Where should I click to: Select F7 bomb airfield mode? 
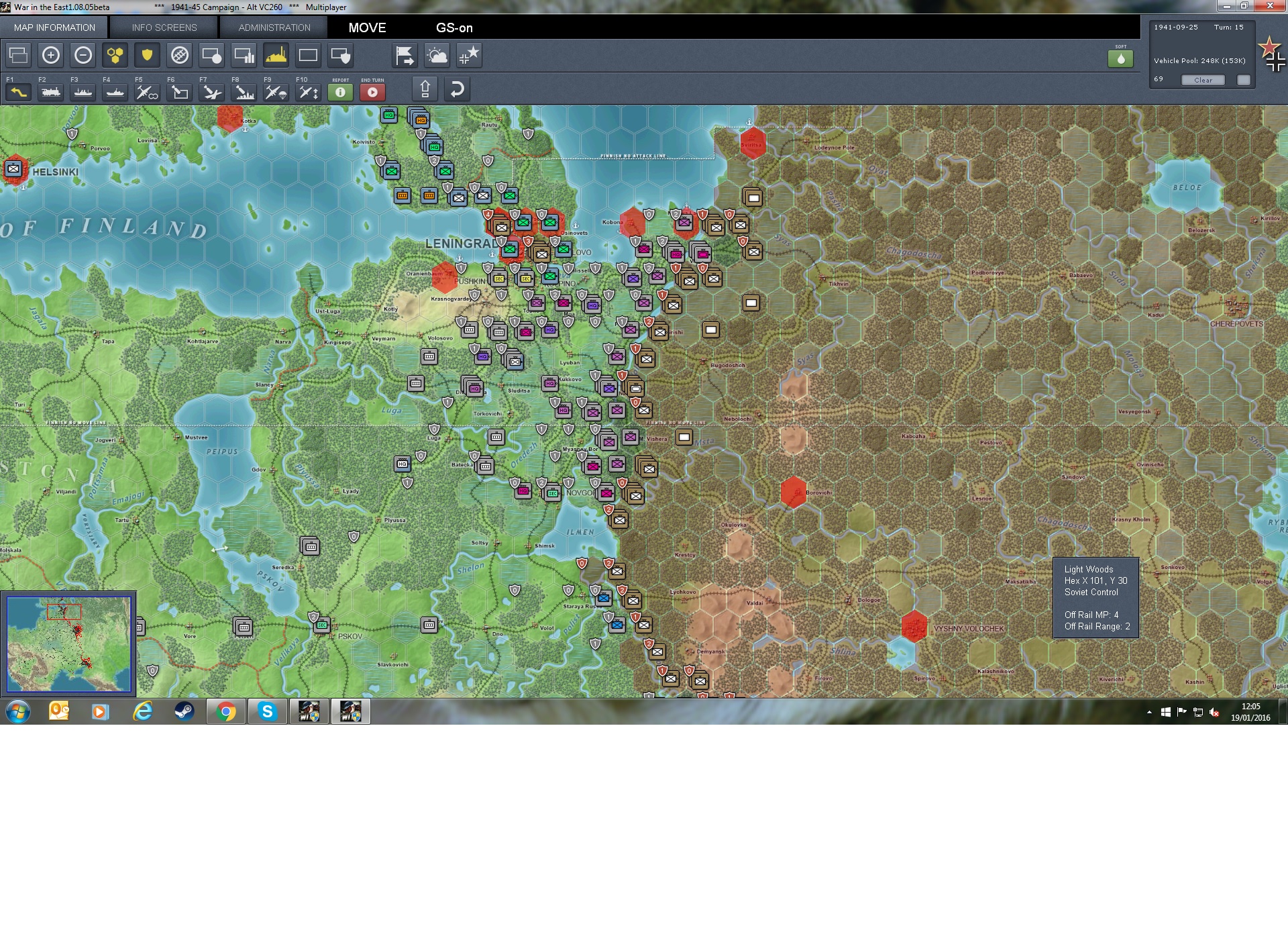pyautogui.click(x=212, y=91)
